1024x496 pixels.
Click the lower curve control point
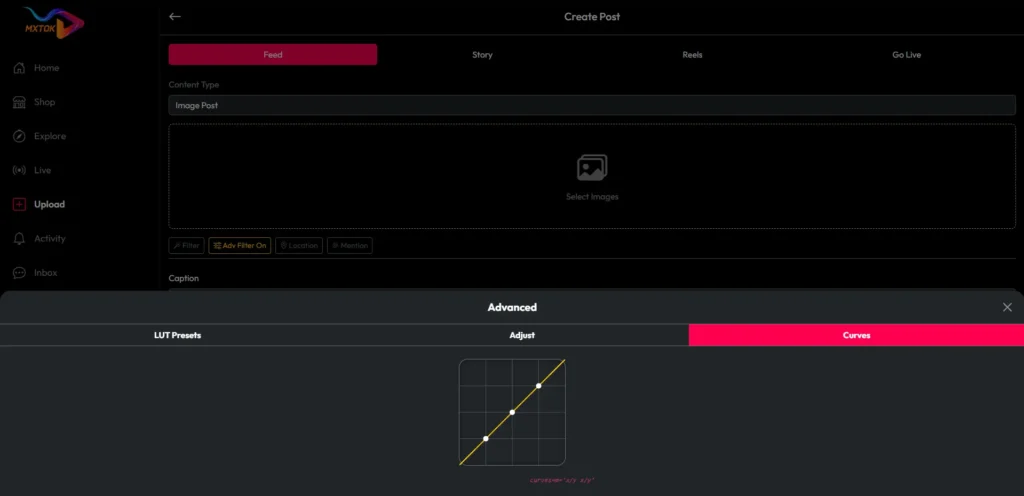486,439
